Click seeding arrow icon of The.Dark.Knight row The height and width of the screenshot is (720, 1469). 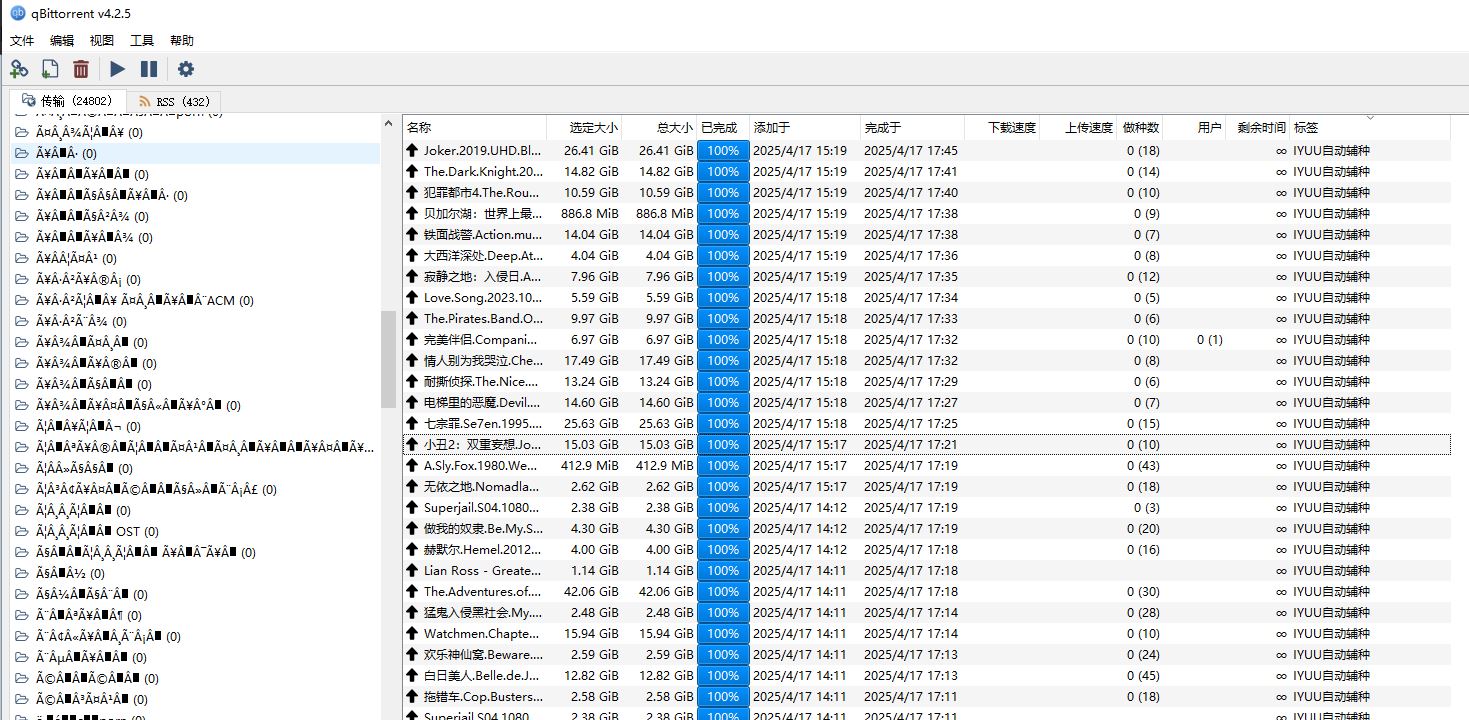pyautogui.click(x=412, y=171)
